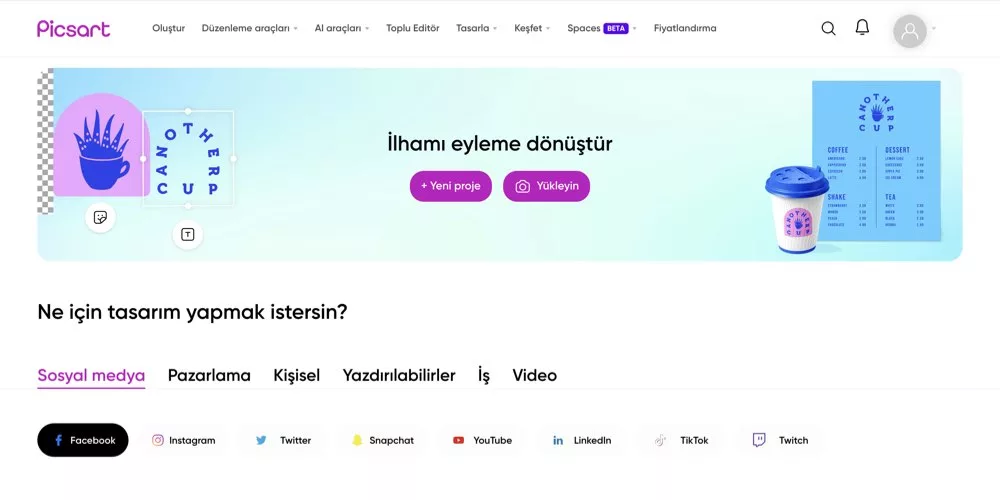This screenshot has width=1000, height=500.
Task: Click the sticker icon under the cup
Action: click(100, 217)
